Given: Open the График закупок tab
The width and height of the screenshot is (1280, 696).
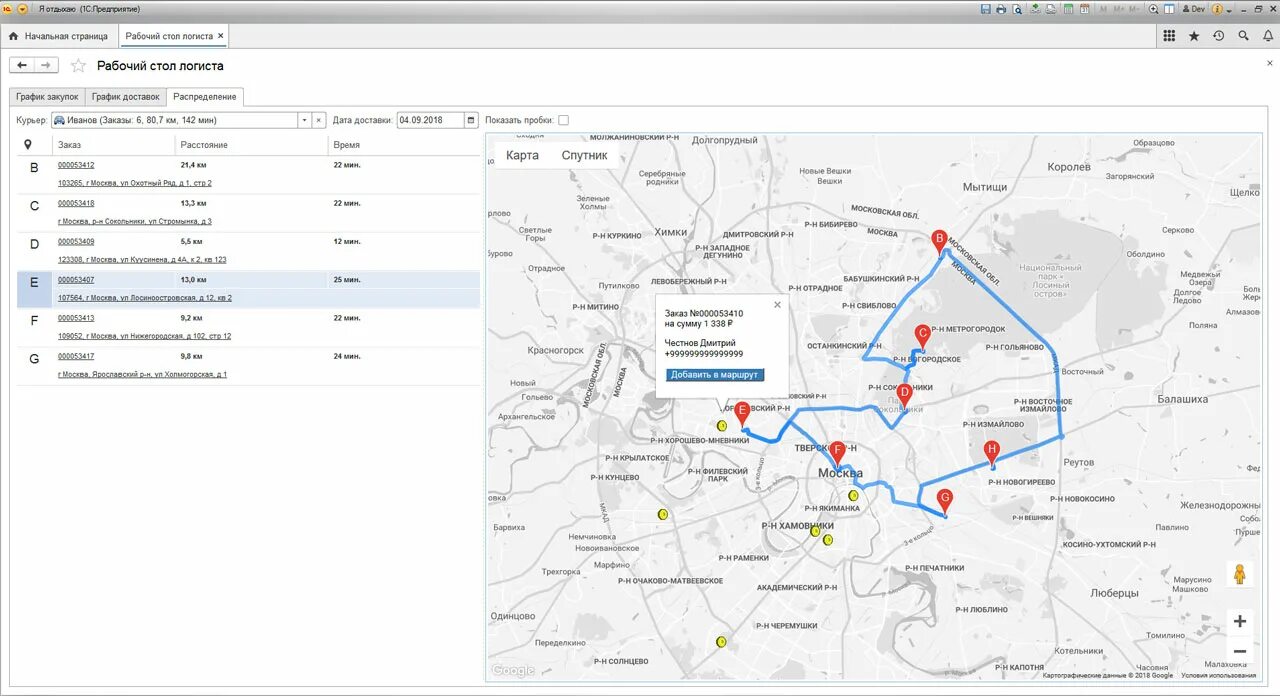Looking at the screenshot, I should (x=47, y=97).
